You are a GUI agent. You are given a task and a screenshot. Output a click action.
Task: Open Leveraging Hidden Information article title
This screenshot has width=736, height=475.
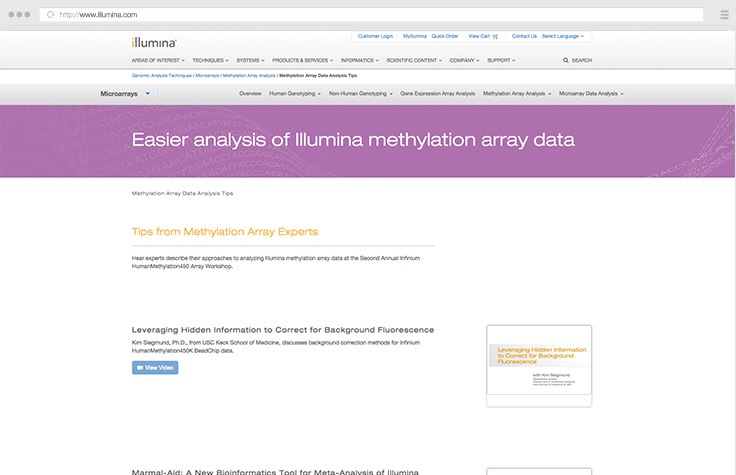coord(283,330)
